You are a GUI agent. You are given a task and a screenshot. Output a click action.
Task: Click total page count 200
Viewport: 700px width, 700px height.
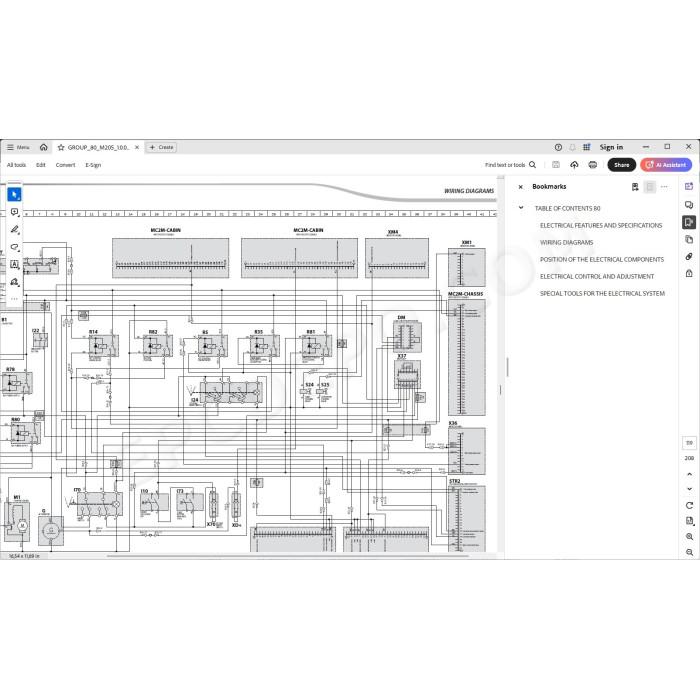tap(689, 458)
